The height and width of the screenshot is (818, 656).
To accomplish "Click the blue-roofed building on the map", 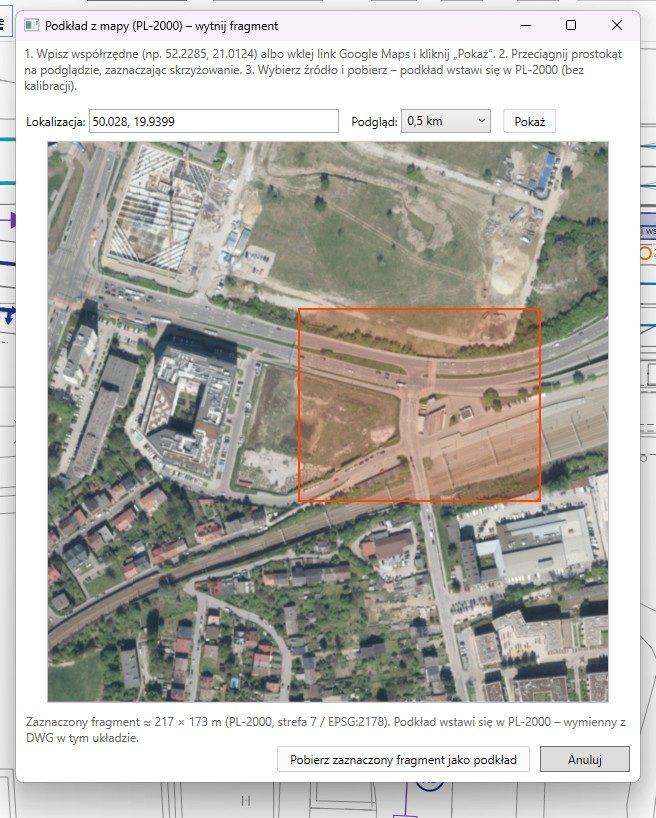I will click(543, 173).
